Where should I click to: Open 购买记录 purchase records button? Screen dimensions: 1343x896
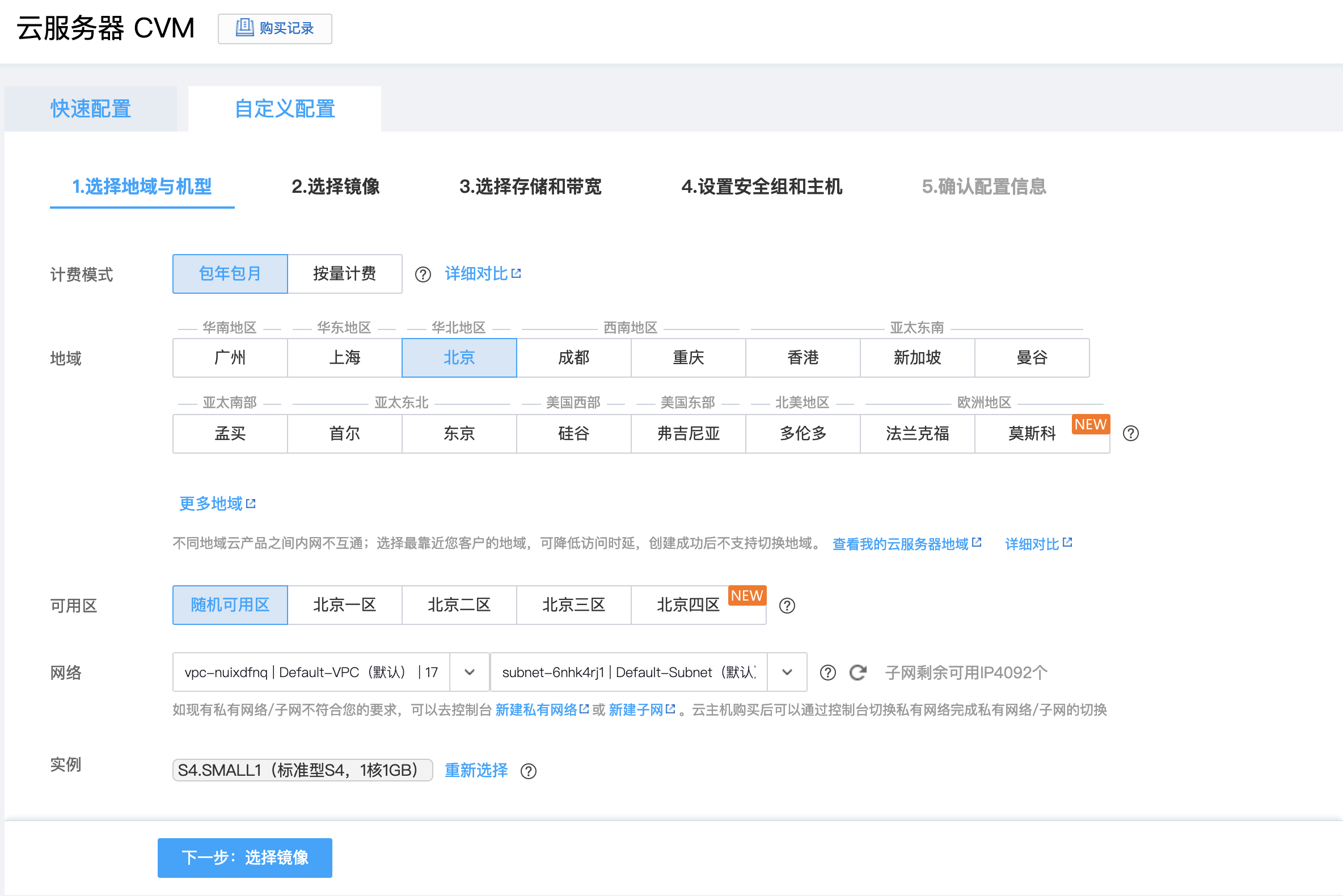pos(275,28)
